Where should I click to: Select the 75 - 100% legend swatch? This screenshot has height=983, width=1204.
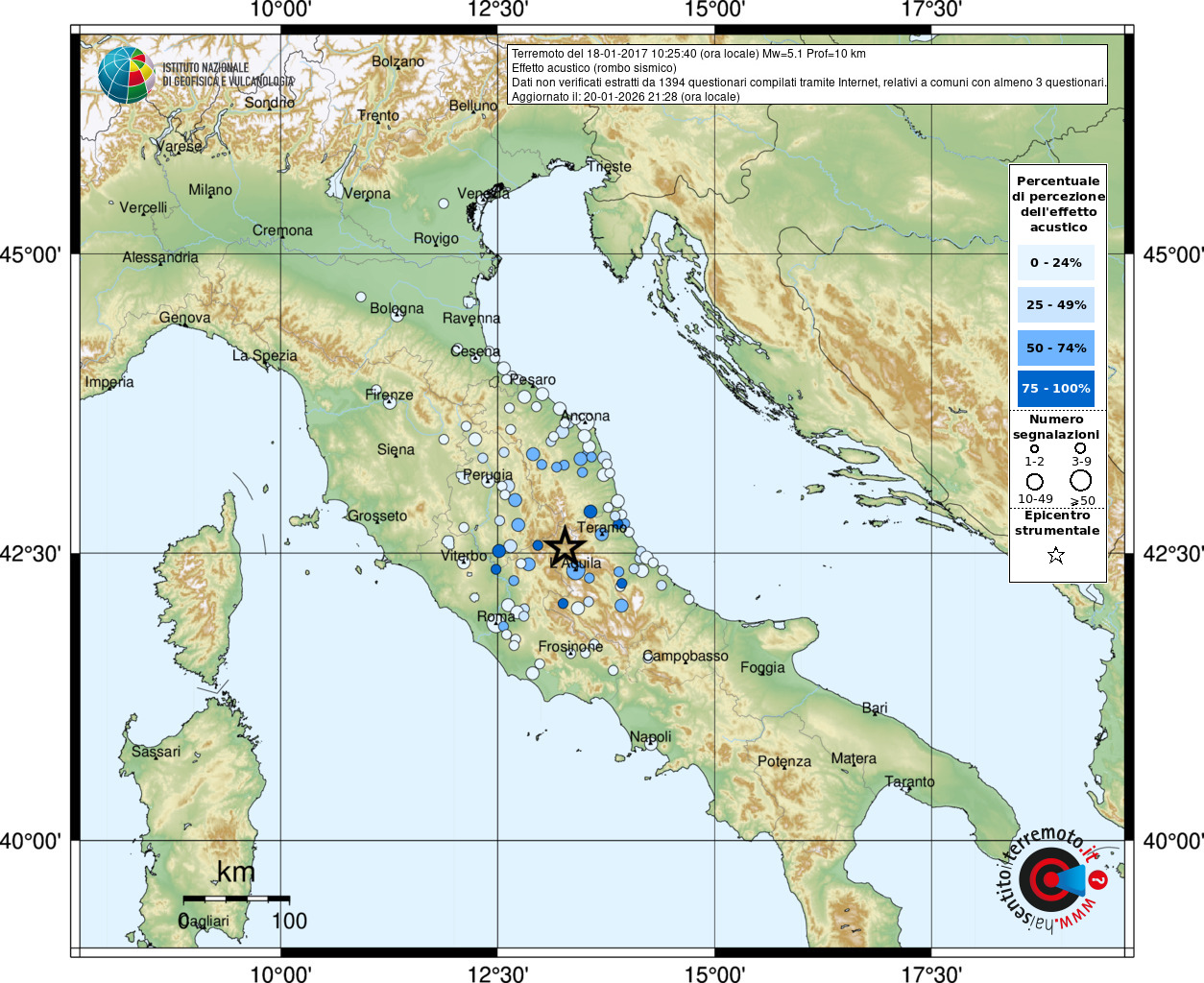click(1056, 389)
